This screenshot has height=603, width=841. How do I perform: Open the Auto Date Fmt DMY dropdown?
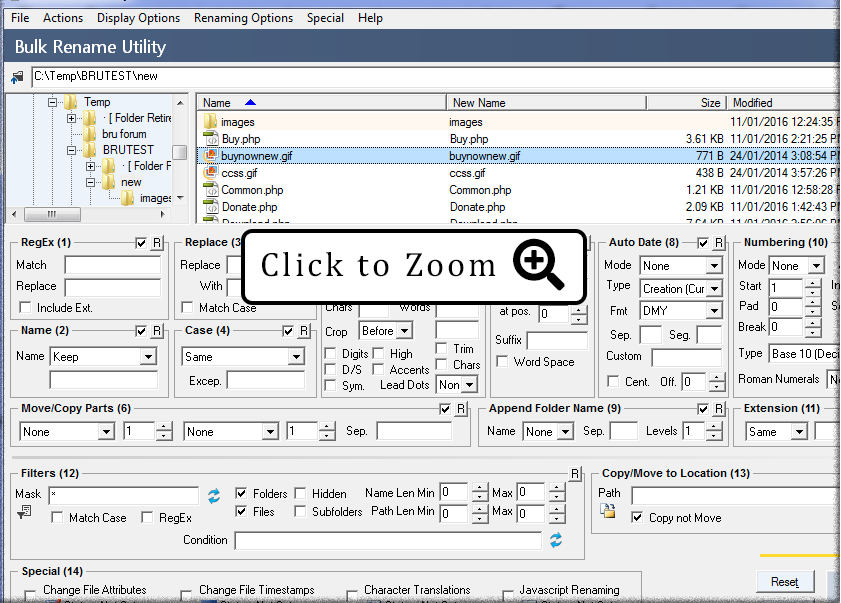(714, 311)
